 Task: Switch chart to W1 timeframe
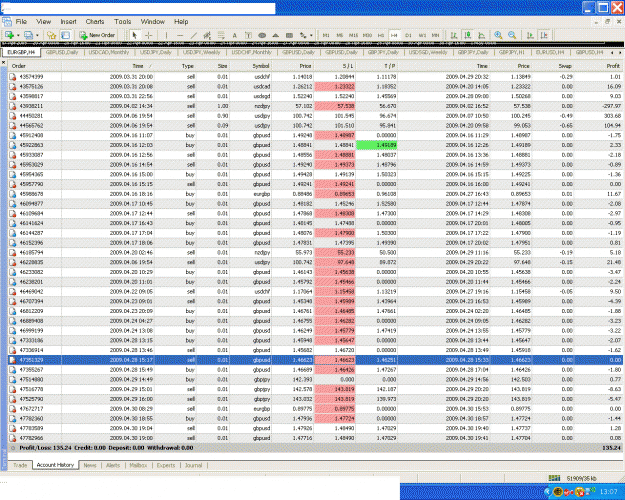pos(422,35)
